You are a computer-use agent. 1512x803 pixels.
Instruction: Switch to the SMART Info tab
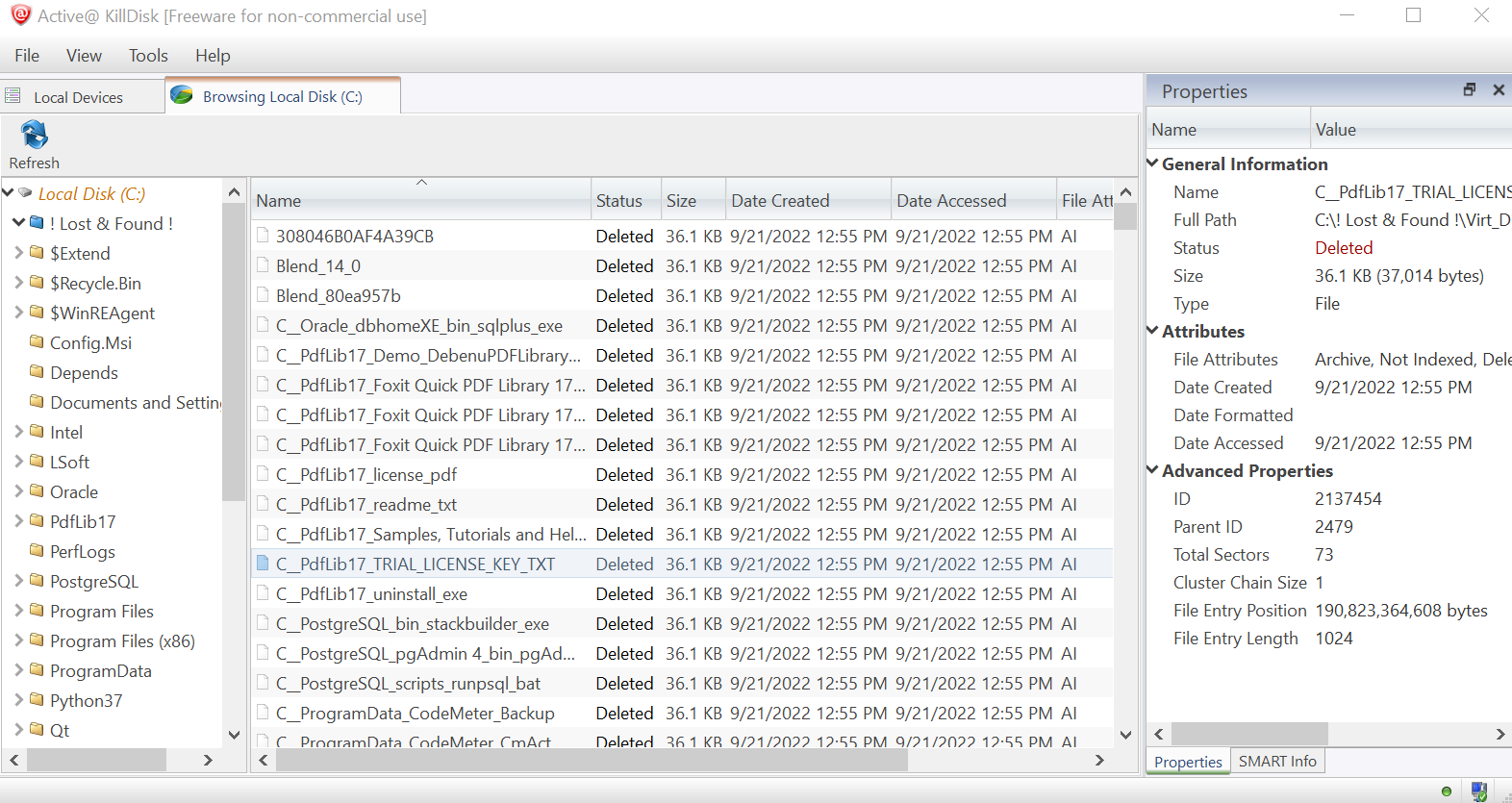point(1276,761)
